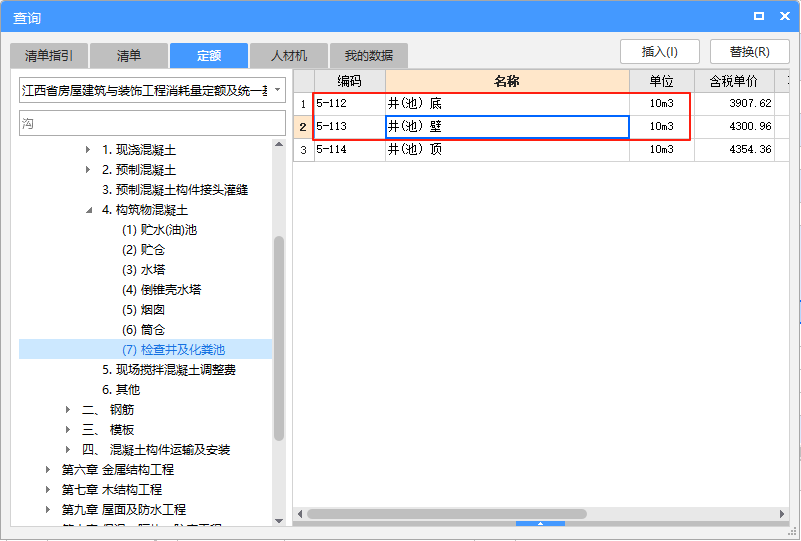The image size is (801, 541).
Task: Select 1. 现浇混凝土 tree label
Action: tap(139, 150)
